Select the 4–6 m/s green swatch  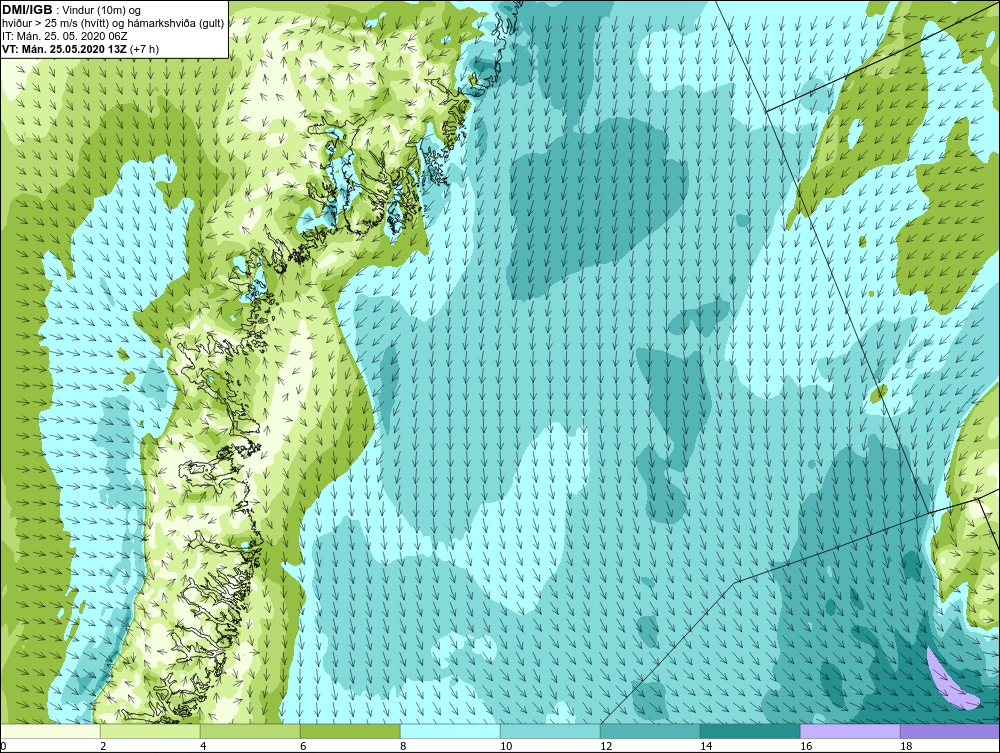coord(250,731)
